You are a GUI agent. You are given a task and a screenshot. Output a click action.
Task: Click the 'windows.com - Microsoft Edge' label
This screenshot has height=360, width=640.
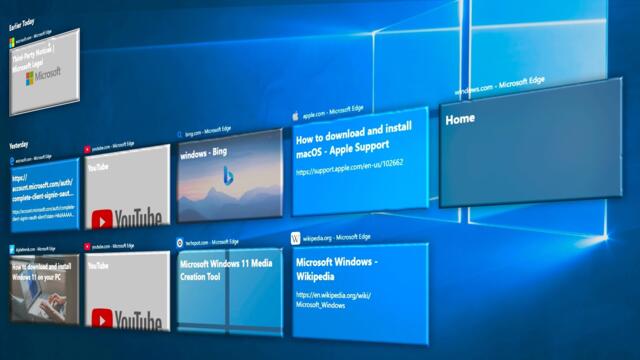click(x=499, y=86)
